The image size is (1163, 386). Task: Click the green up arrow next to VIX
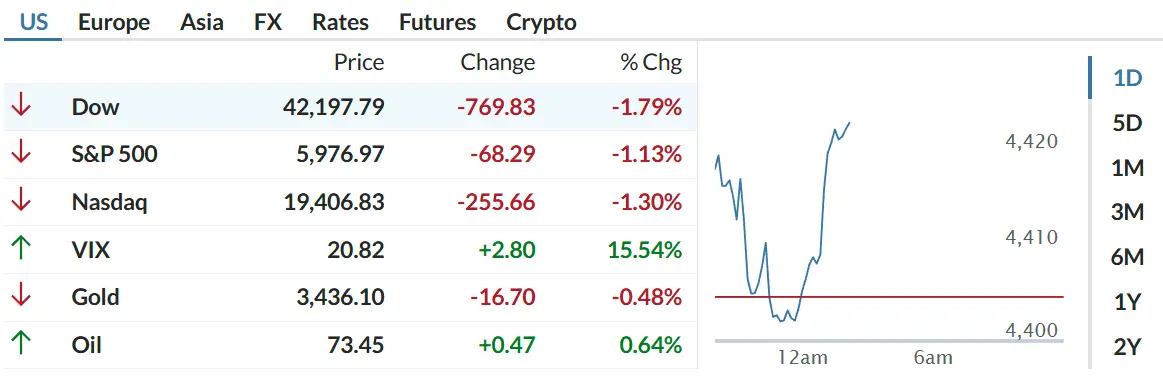coord(21,249)
